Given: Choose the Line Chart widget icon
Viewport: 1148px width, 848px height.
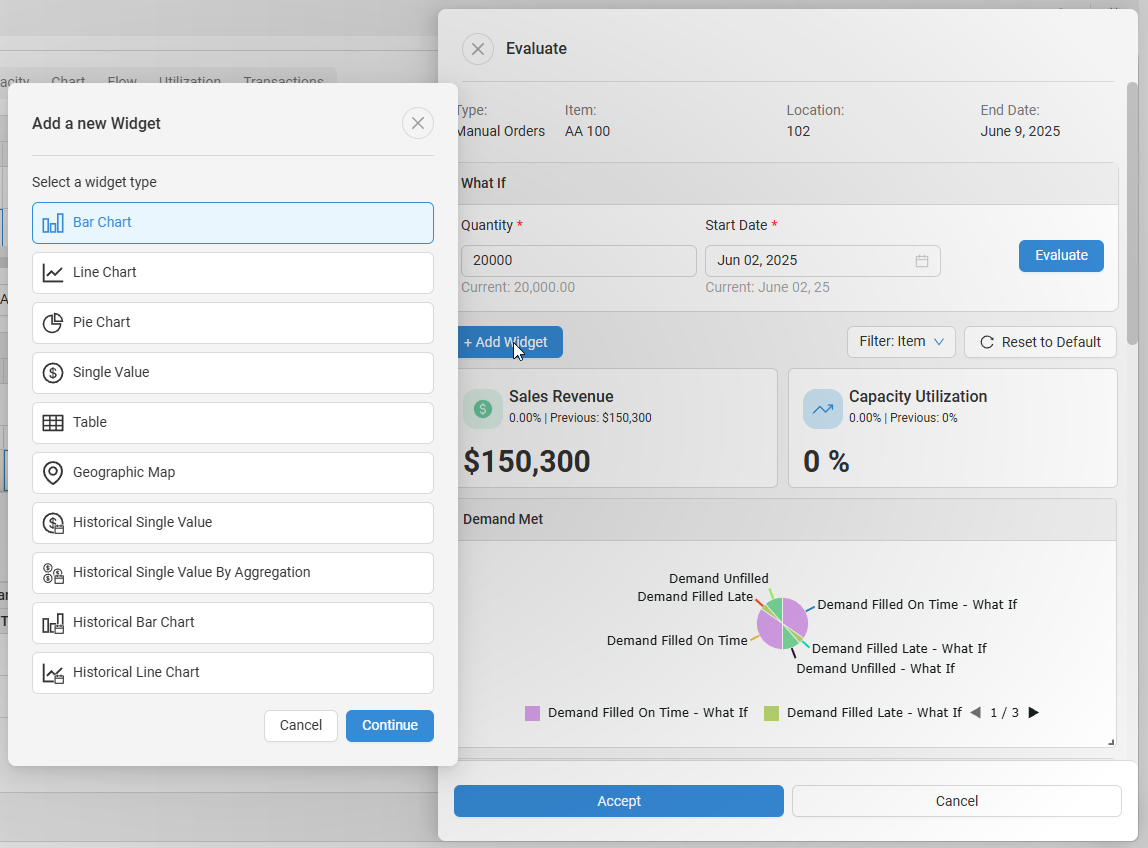Looking at the screenshot, I should point(53,273).
